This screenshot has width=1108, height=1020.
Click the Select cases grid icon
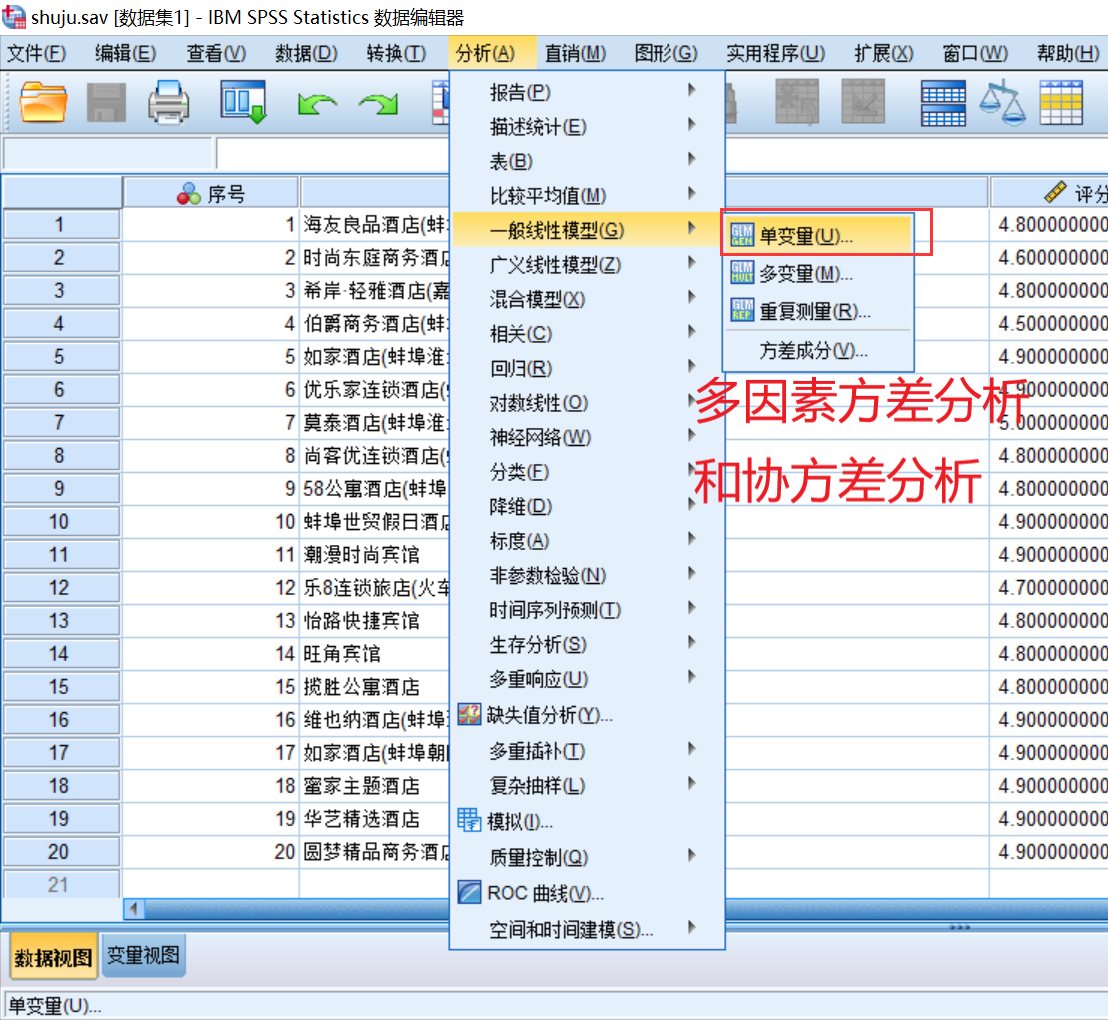point(1061,103)
